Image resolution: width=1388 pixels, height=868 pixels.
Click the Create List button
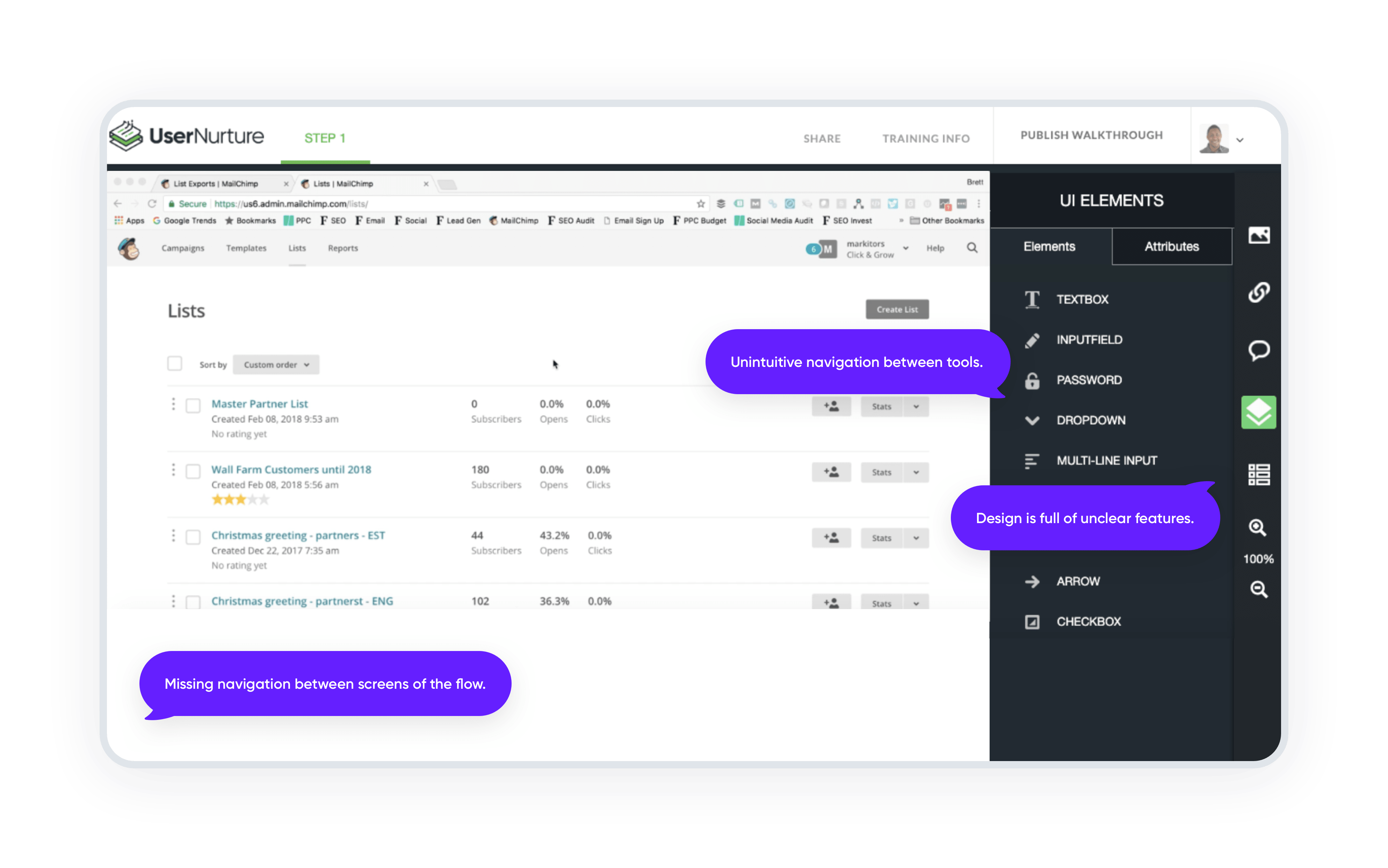pos(897,308)
